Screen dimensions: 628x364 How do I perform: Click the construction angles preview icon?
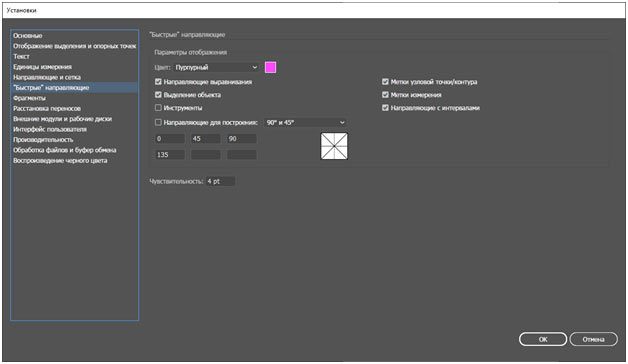coord(334,146)
